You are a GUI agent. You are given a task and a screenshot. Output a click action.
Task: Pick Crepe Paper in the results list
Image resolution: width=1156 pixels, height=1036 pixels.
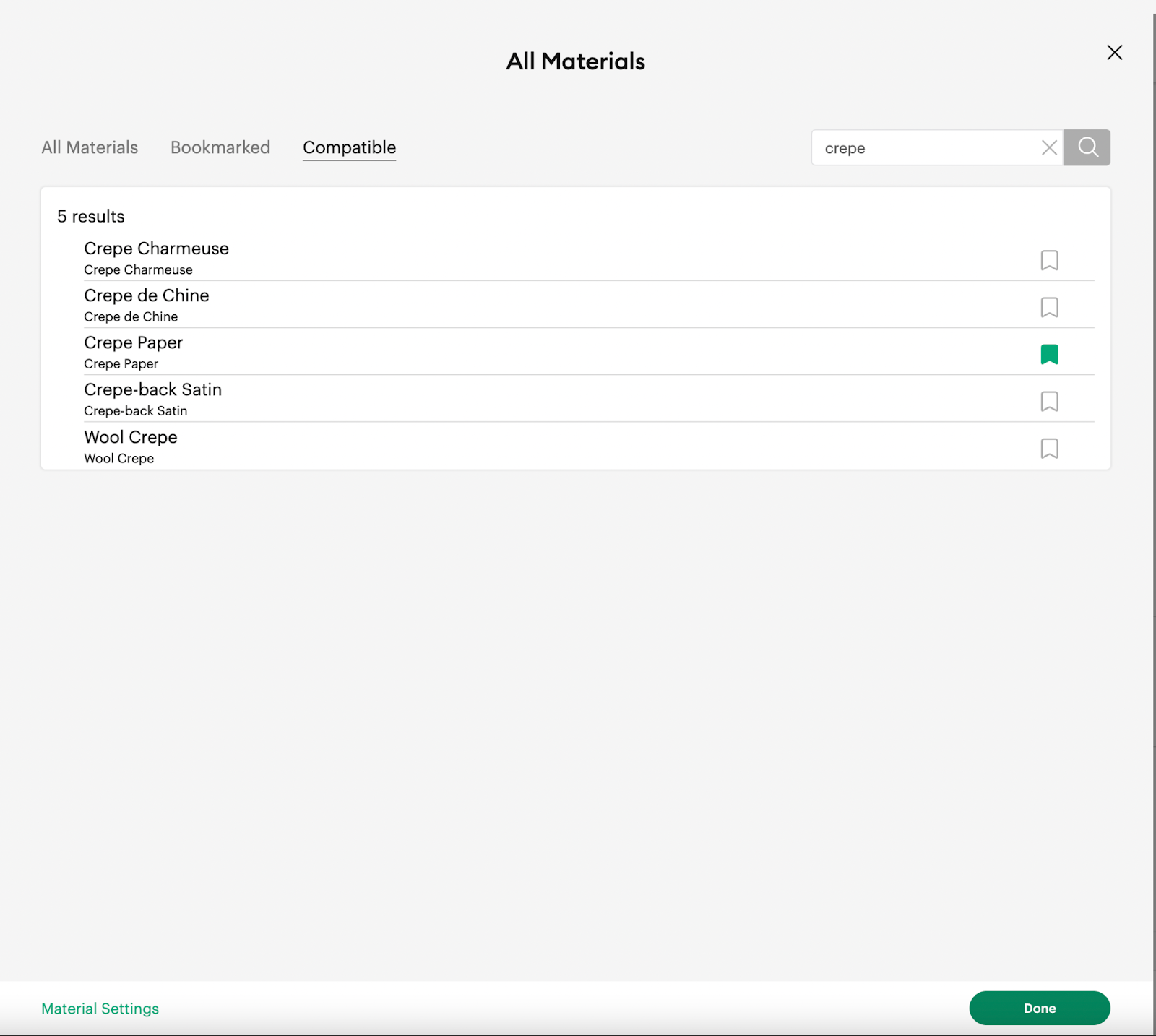134,351
